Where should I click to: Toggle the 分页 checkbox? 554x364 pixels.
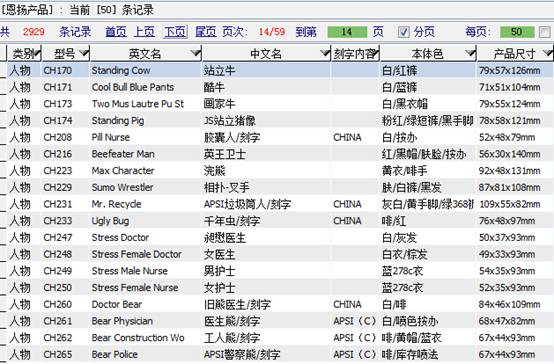(403, 32)
